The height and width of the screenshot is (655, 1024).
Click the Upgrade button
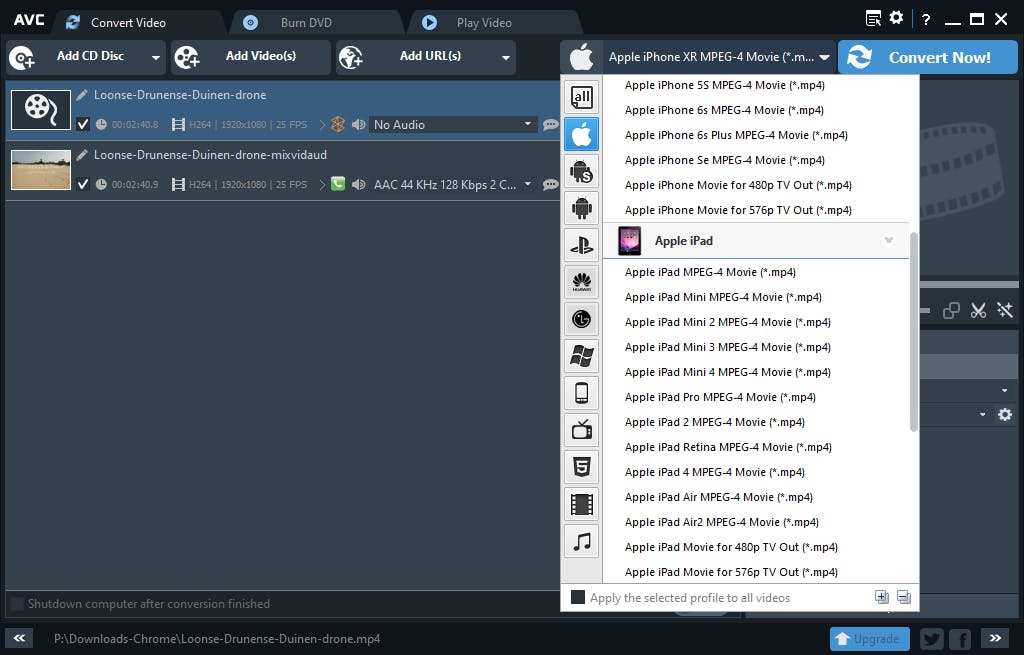click(x=869, y=639)
